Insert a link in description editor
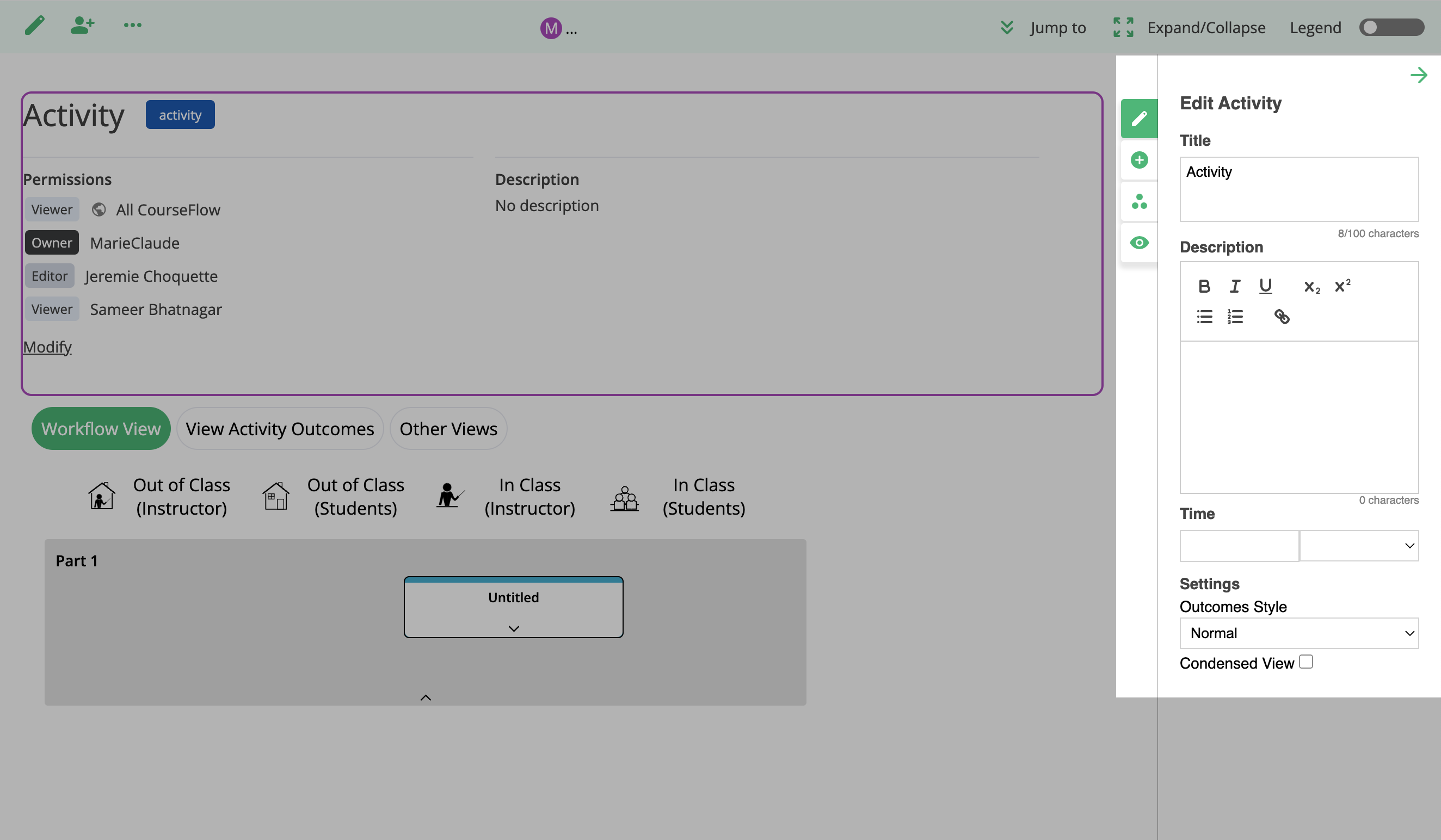1441x840 pixels. click(1282, 316)
